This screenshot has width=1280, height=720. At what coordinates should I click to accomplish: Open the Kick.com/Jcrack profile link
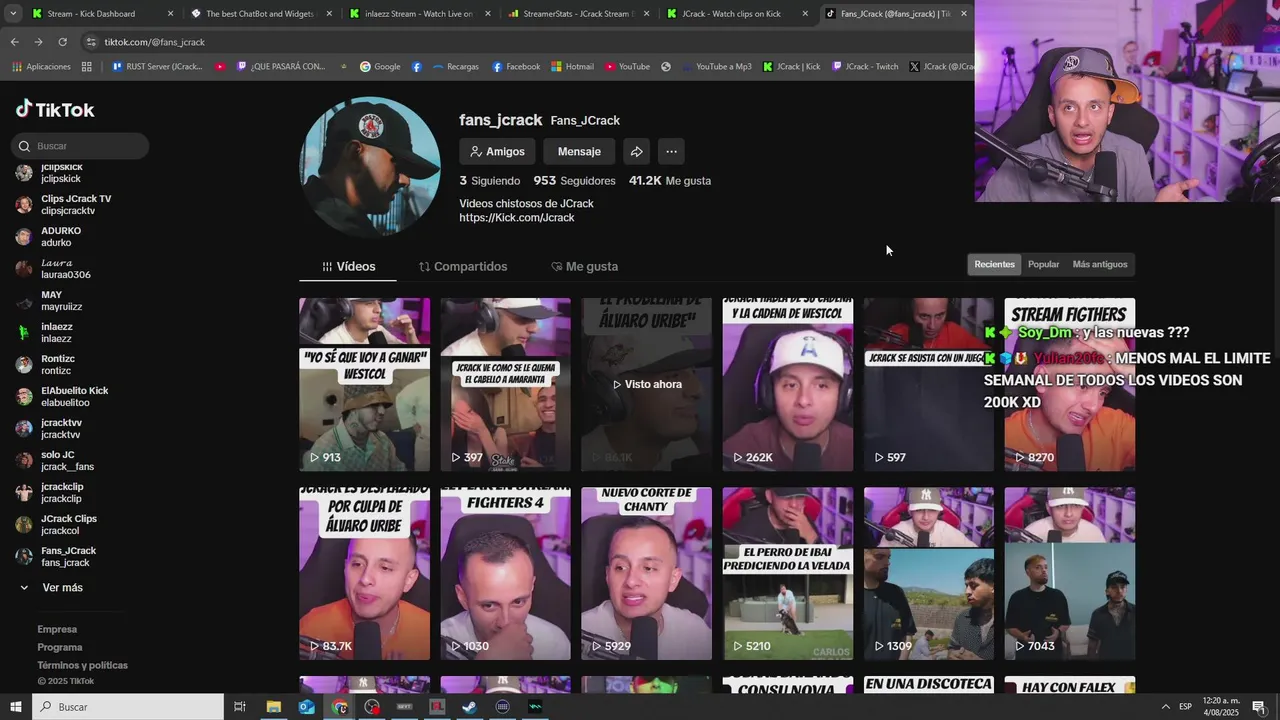tap(517, 218)
